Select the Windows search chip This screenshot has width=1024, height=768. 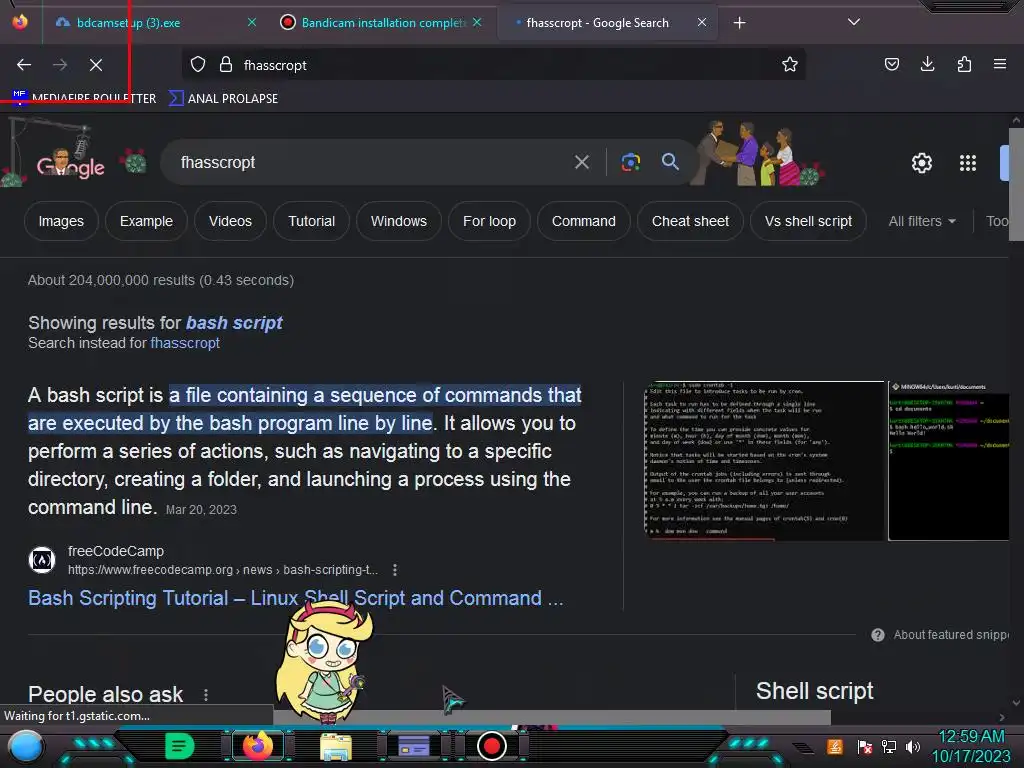tap(398, 221)
